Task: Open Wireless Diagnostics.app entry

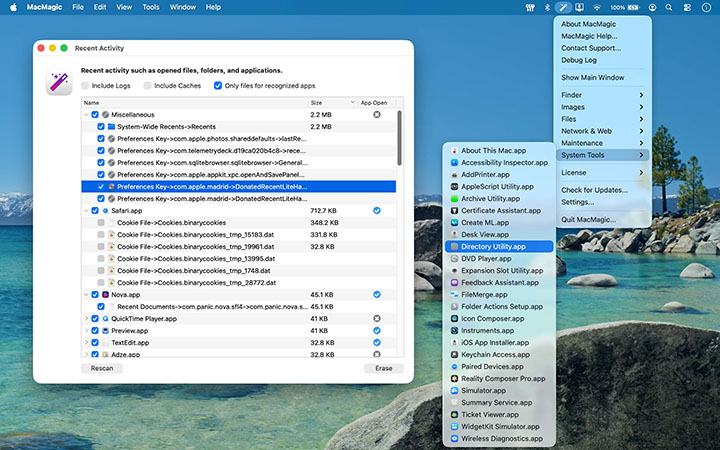Action: click(501, 438)
